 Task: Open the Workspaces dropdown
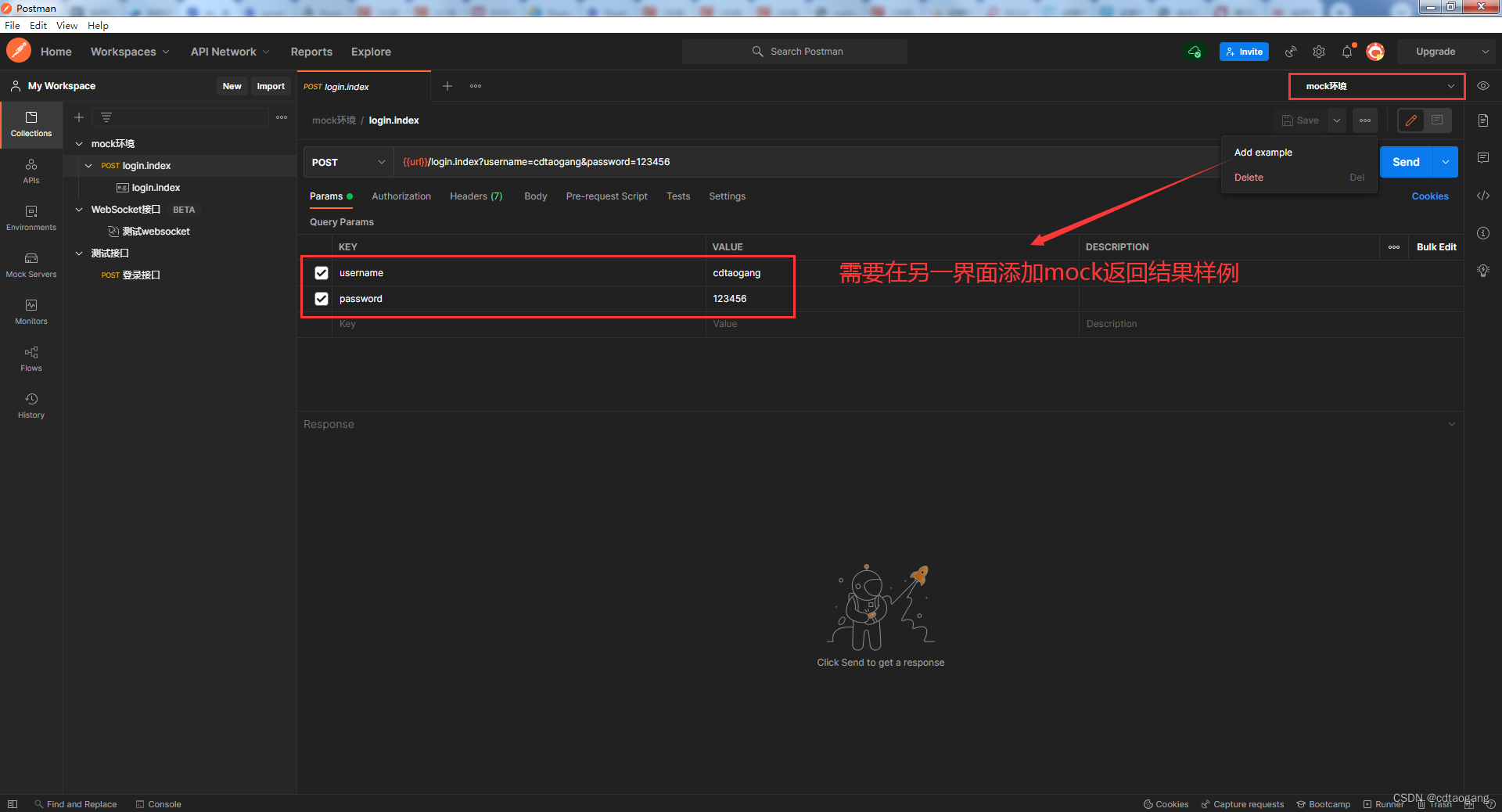click(130, 52)
